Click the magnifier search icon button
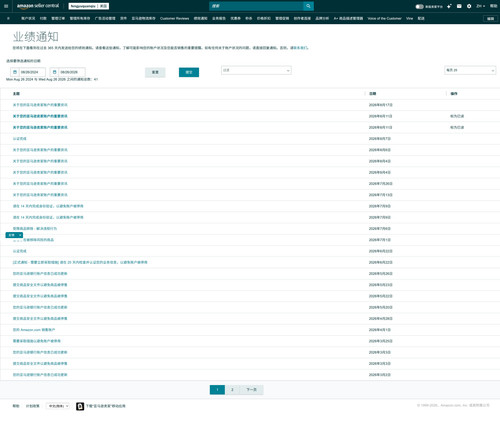500x421 pixels. [x=308, y=6]
